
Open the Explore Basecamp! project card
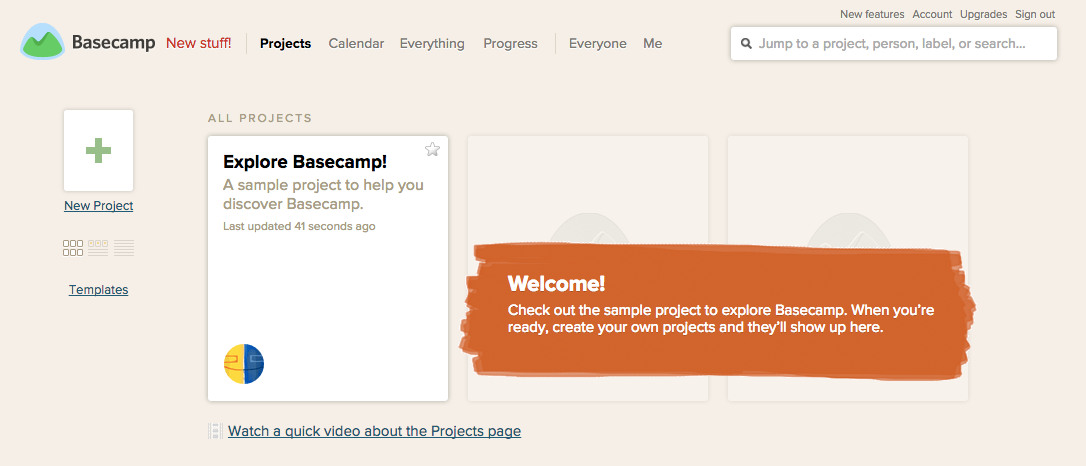coord(328,268)
